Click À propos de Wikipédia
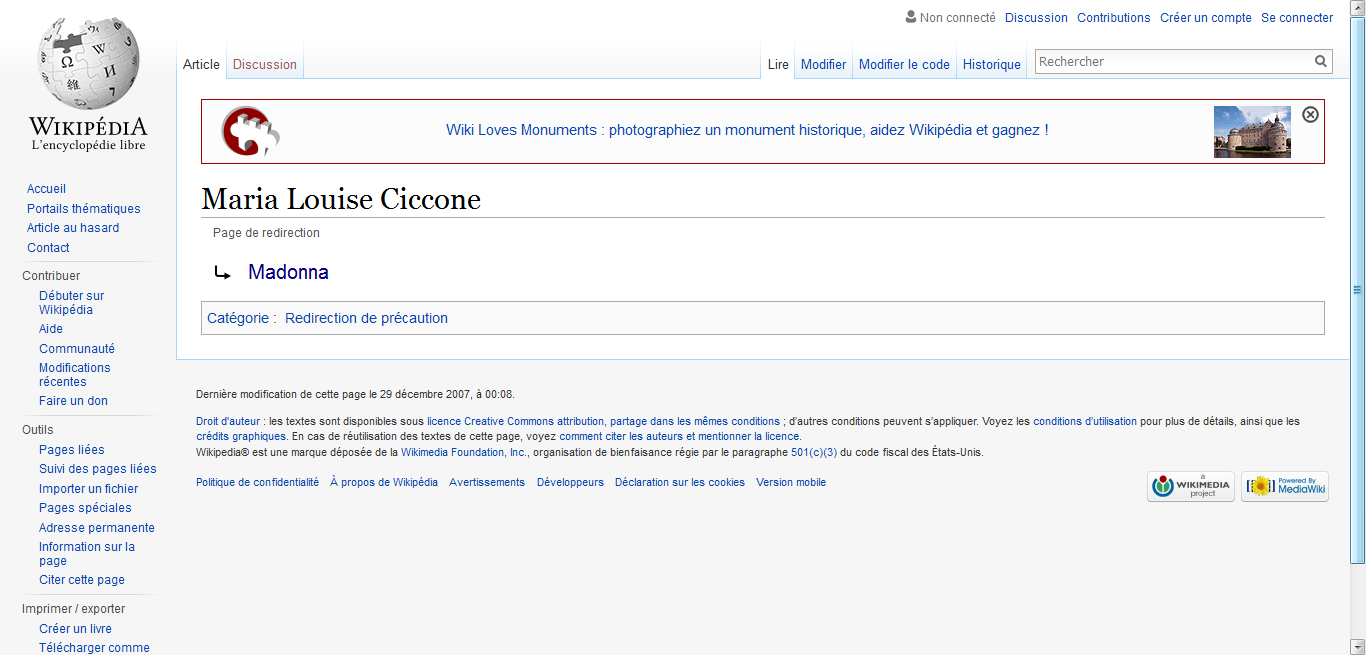The width and height of the screenshot is (1366, 655). click(384, 482)
